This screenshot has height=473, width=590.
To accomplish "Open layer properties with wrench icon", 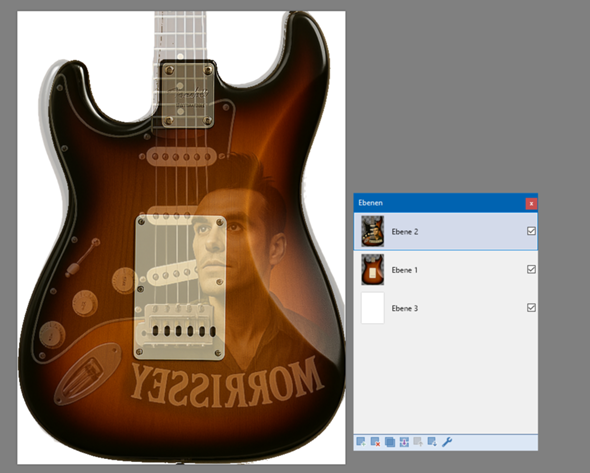I will (x=447, y=442).
